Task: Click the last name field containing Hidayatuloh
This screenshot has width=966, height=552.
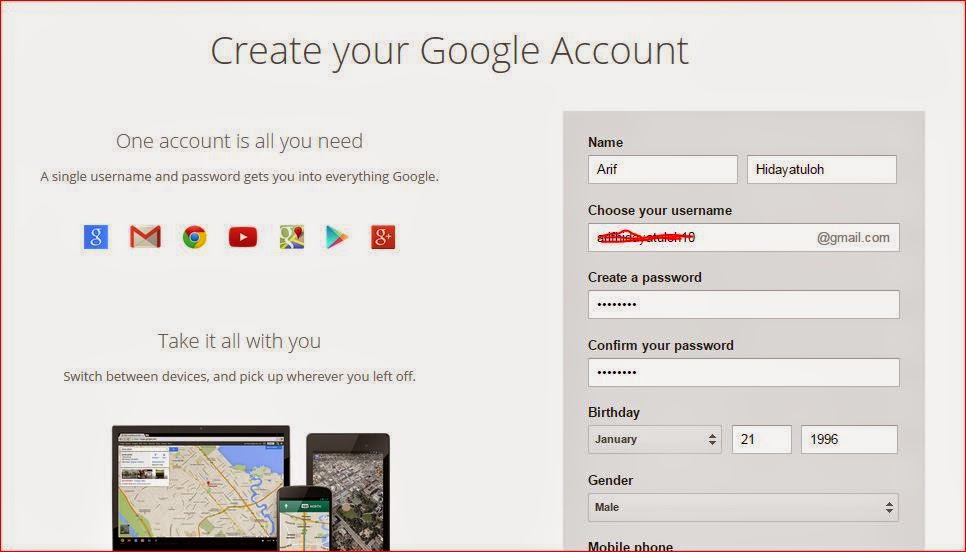Action: tap(822, 169)
